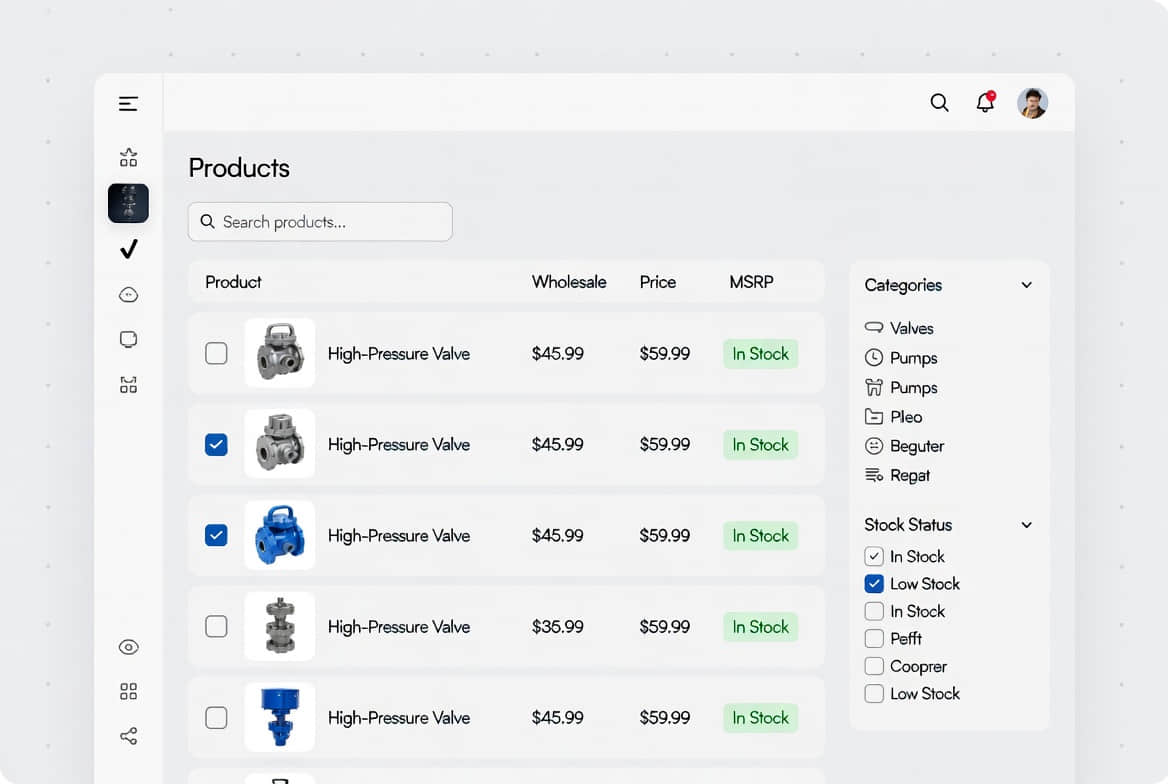Uncheck the blue valve product row checkbox
Image resolution: width=1168 pixels, height=784 pixels.
point(216,535)
